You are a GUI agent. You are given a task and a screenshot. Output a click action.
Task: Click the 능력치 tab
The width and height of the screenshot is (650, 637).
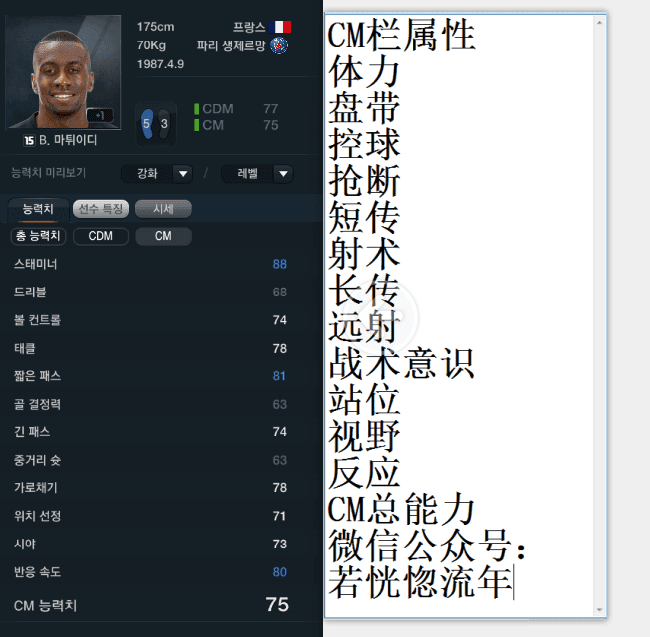pos(38,209)
